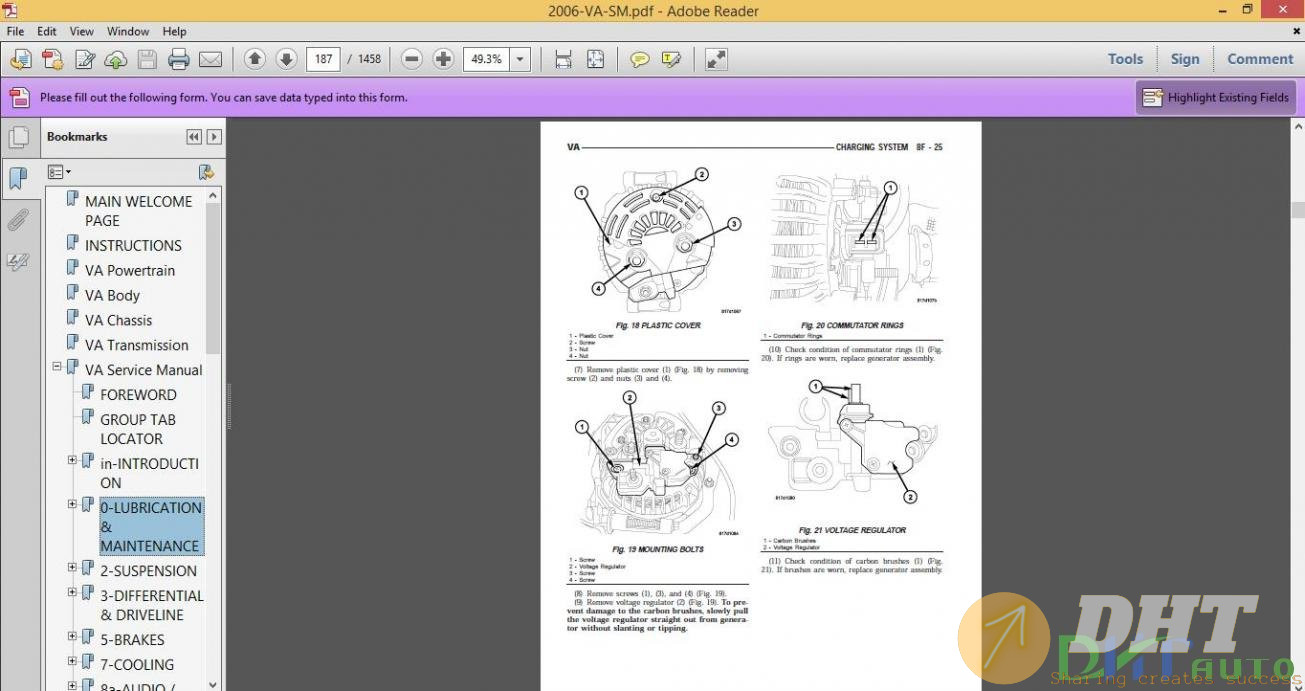The width and height of the screenshot is (1305, 691).
Task: Print the document using printer icon
Action: pyautogui.click(x=179, y=59)
